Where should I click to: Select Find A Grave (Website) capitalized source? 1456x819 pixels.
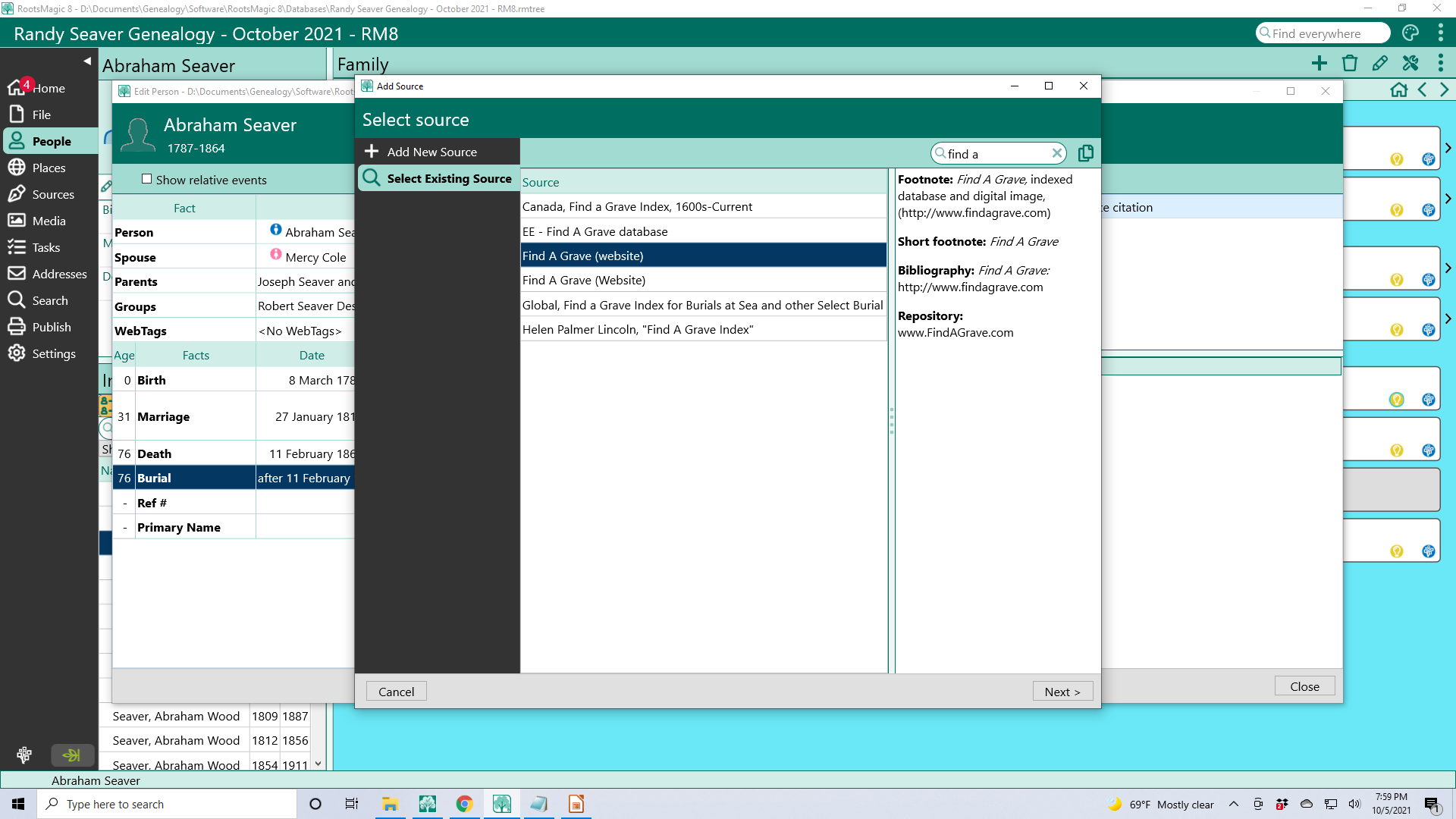(x=703, y=280)
